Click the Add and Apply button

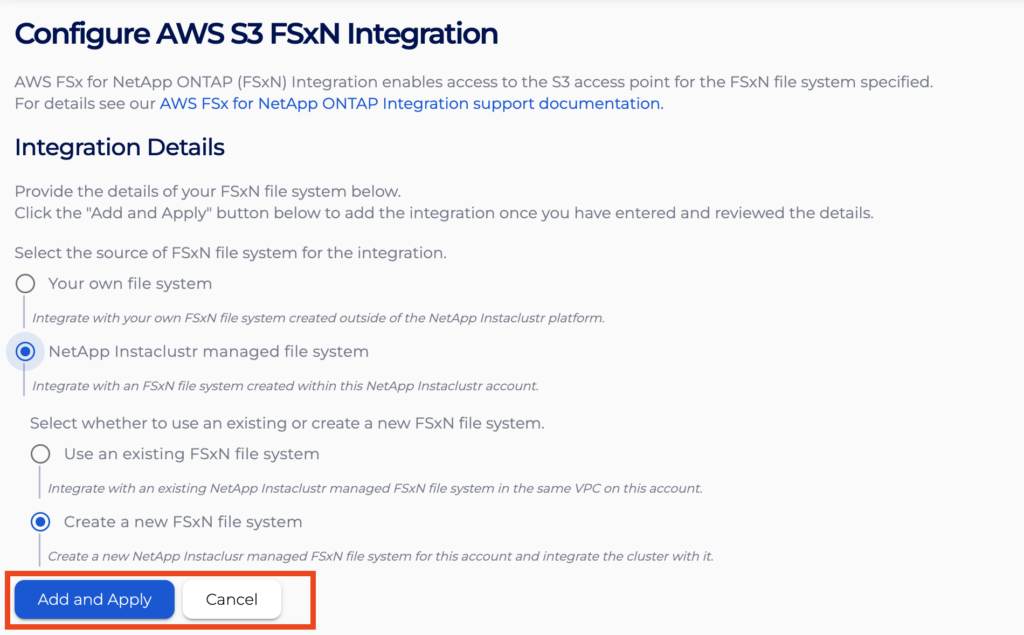pyautogui.click(x=95, y=599)
